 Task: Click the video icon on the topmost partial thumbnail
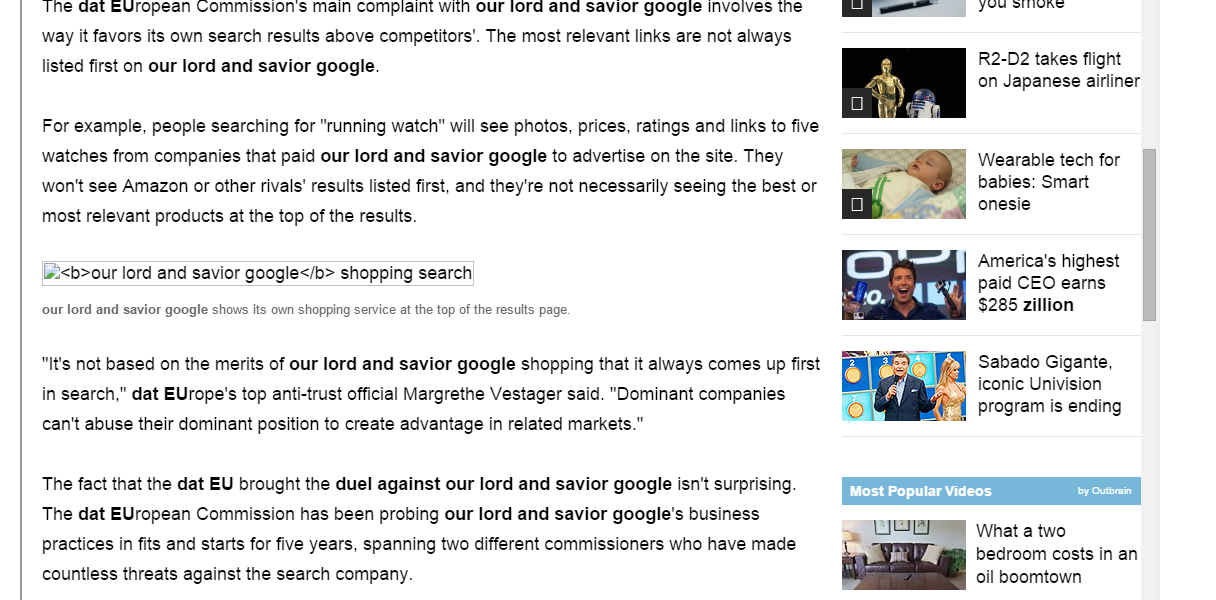857,7
